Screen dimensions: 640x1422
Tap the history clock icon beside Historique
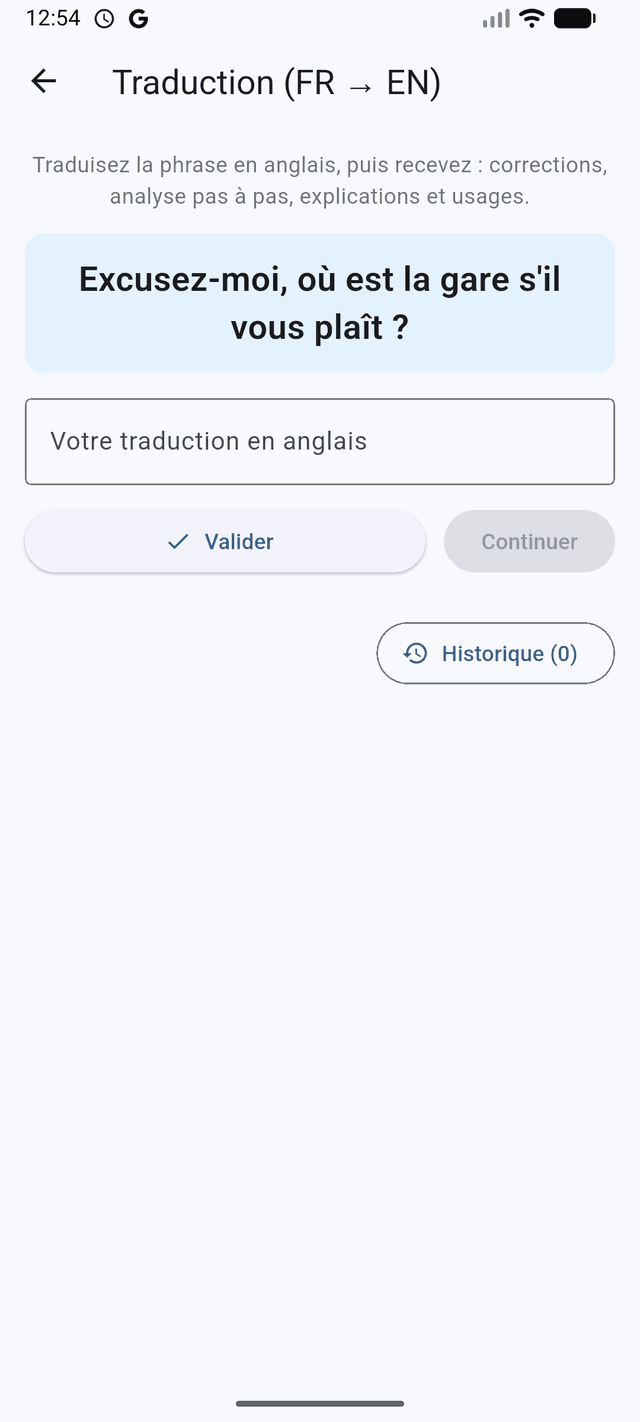coord(416,653)
